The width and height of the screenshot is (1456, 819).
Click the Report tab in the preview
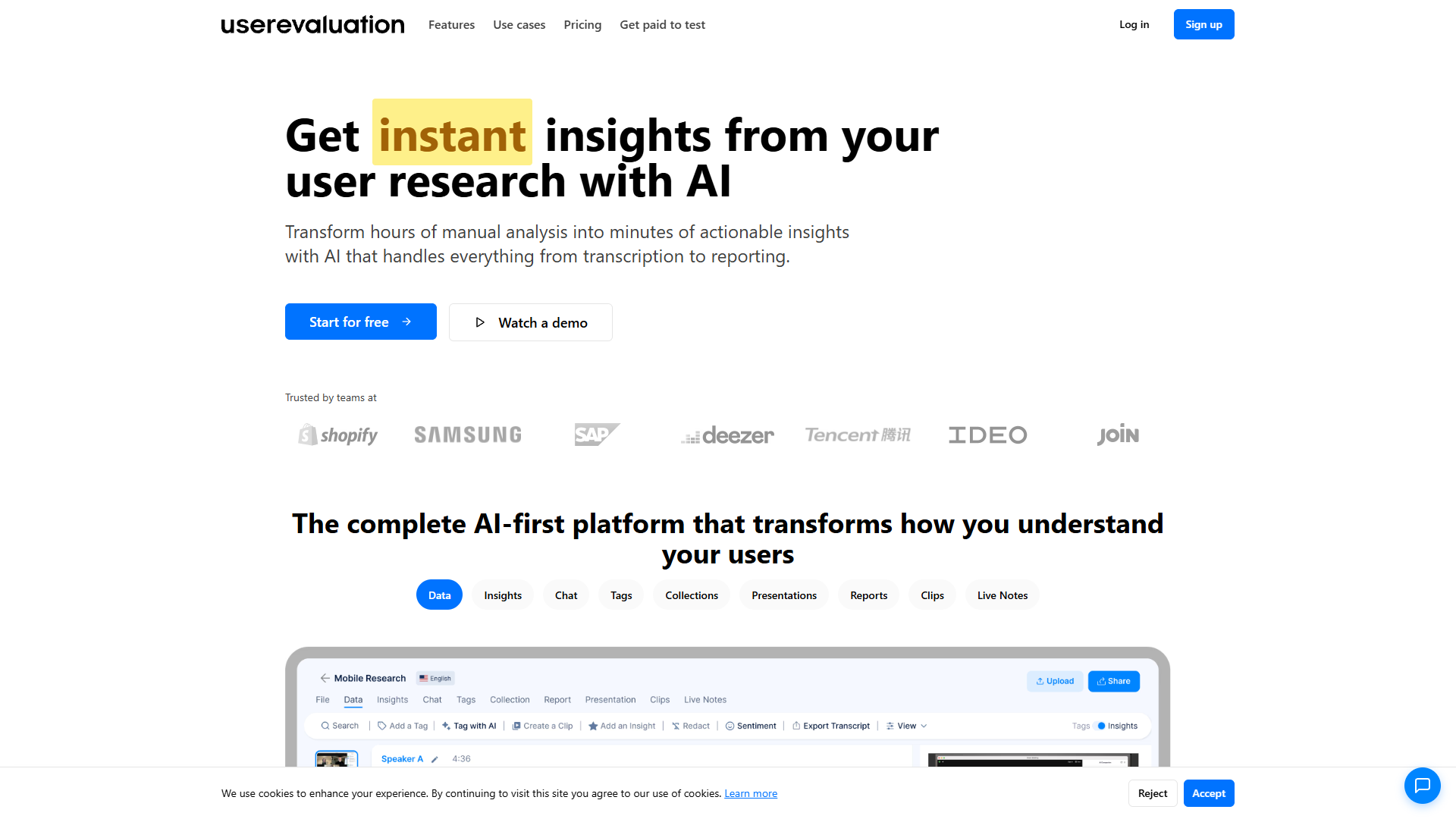[557, 700]
